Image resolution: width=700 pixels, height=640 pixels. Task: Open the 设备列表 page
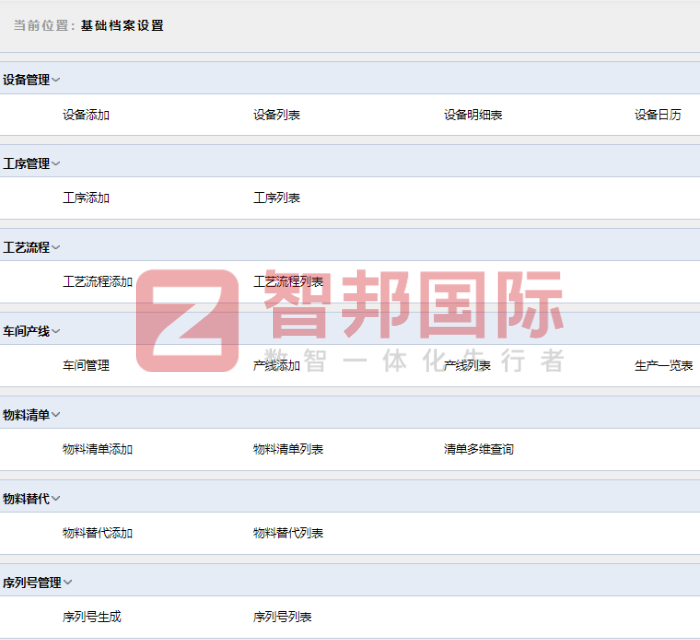pyautogui.click(x=277, y=115)
